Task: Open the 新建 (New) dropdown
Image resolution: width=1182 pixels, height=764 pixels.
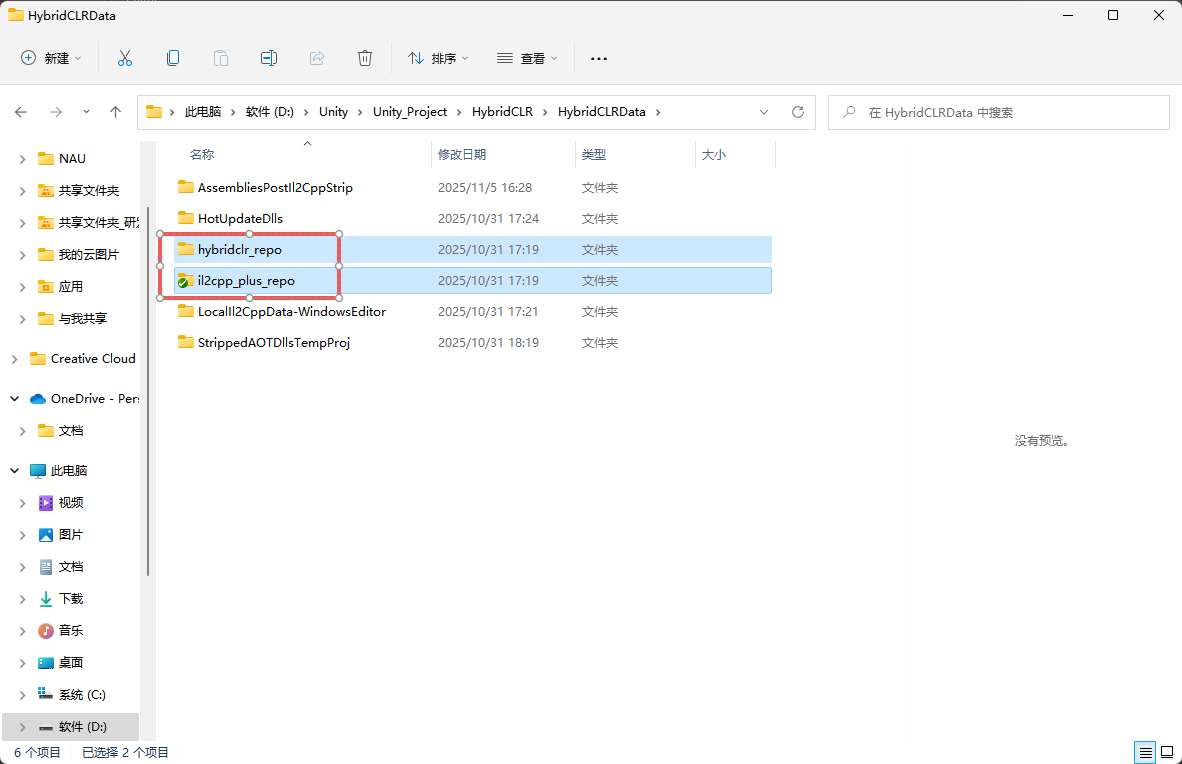Action: coord(51,58)
